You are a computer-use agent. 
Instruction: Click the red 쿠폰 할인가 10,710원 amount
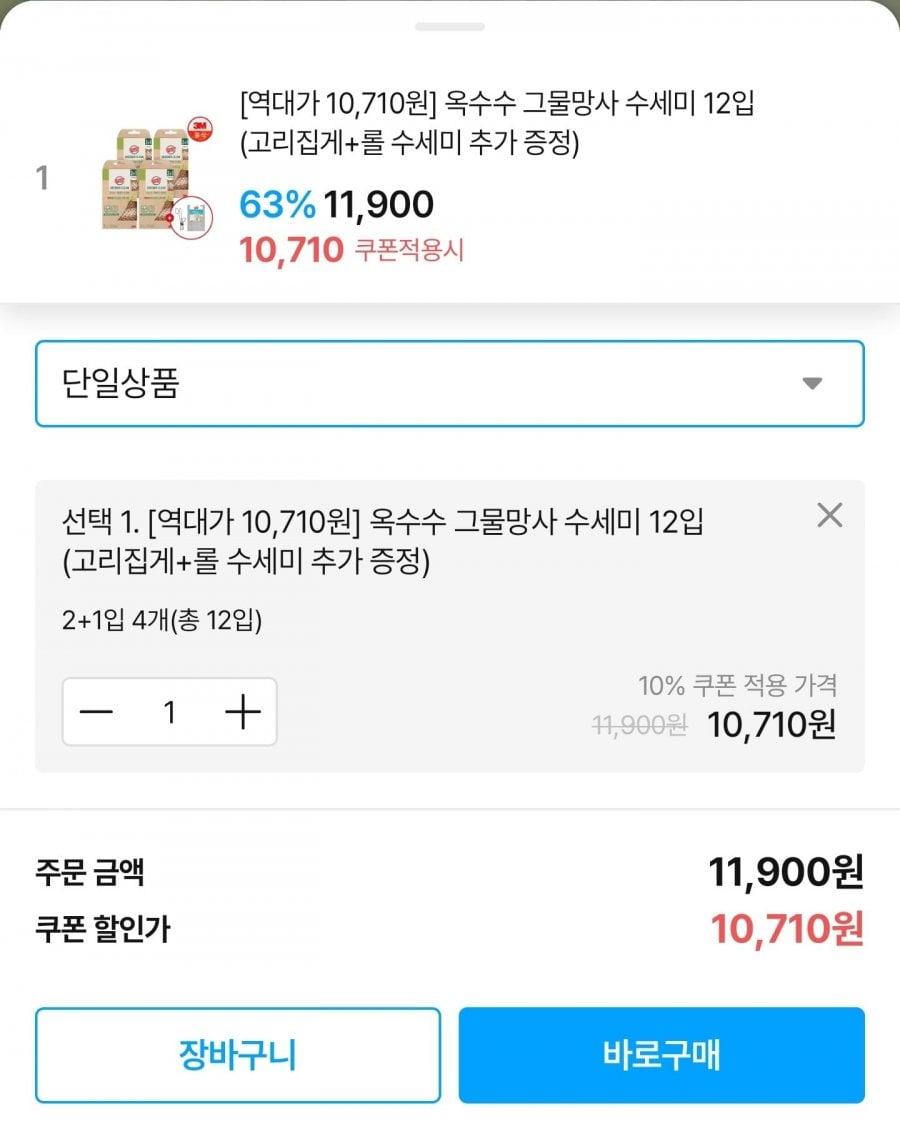tap(786, 930)
